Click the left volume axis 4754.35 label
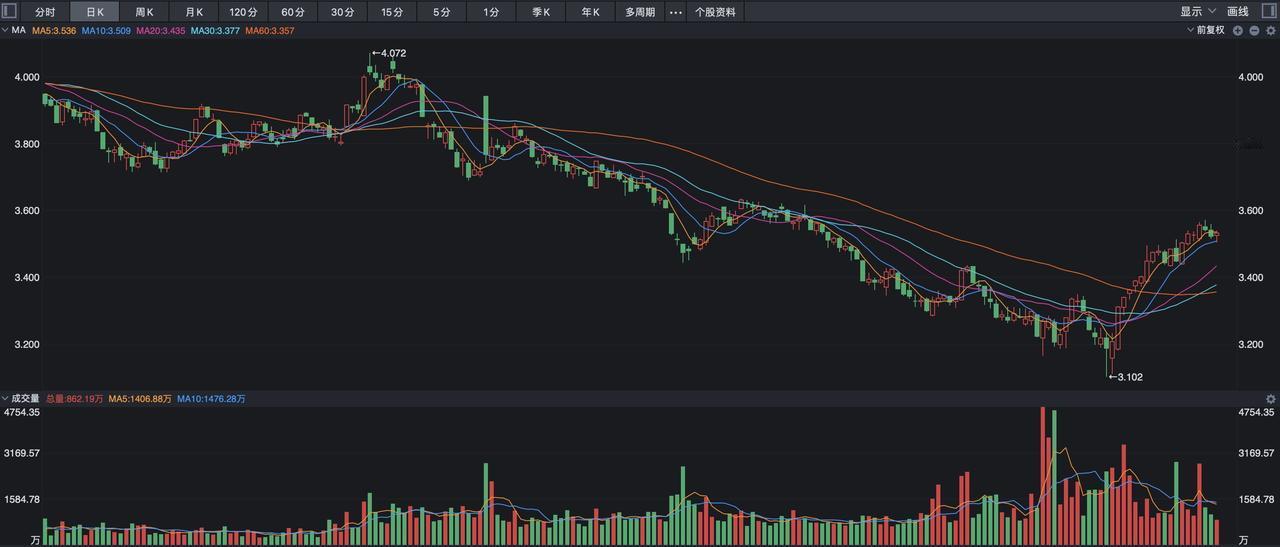Image resolution: width=1280 pixels, height=547 pixels. (22, 412)
